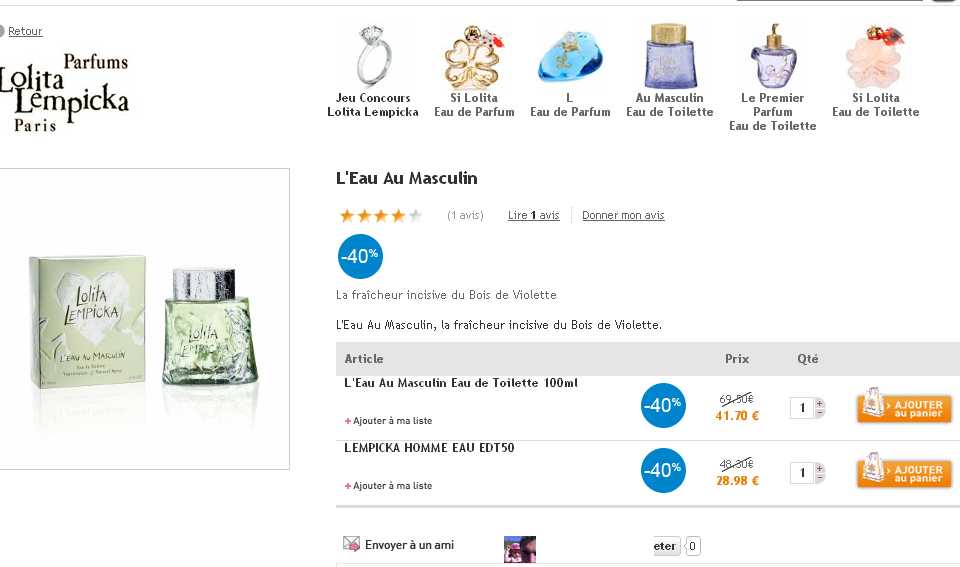960x567 pixels.
Task: Choose Le Premier Parfum bottle icon
Action: point(772,56)
